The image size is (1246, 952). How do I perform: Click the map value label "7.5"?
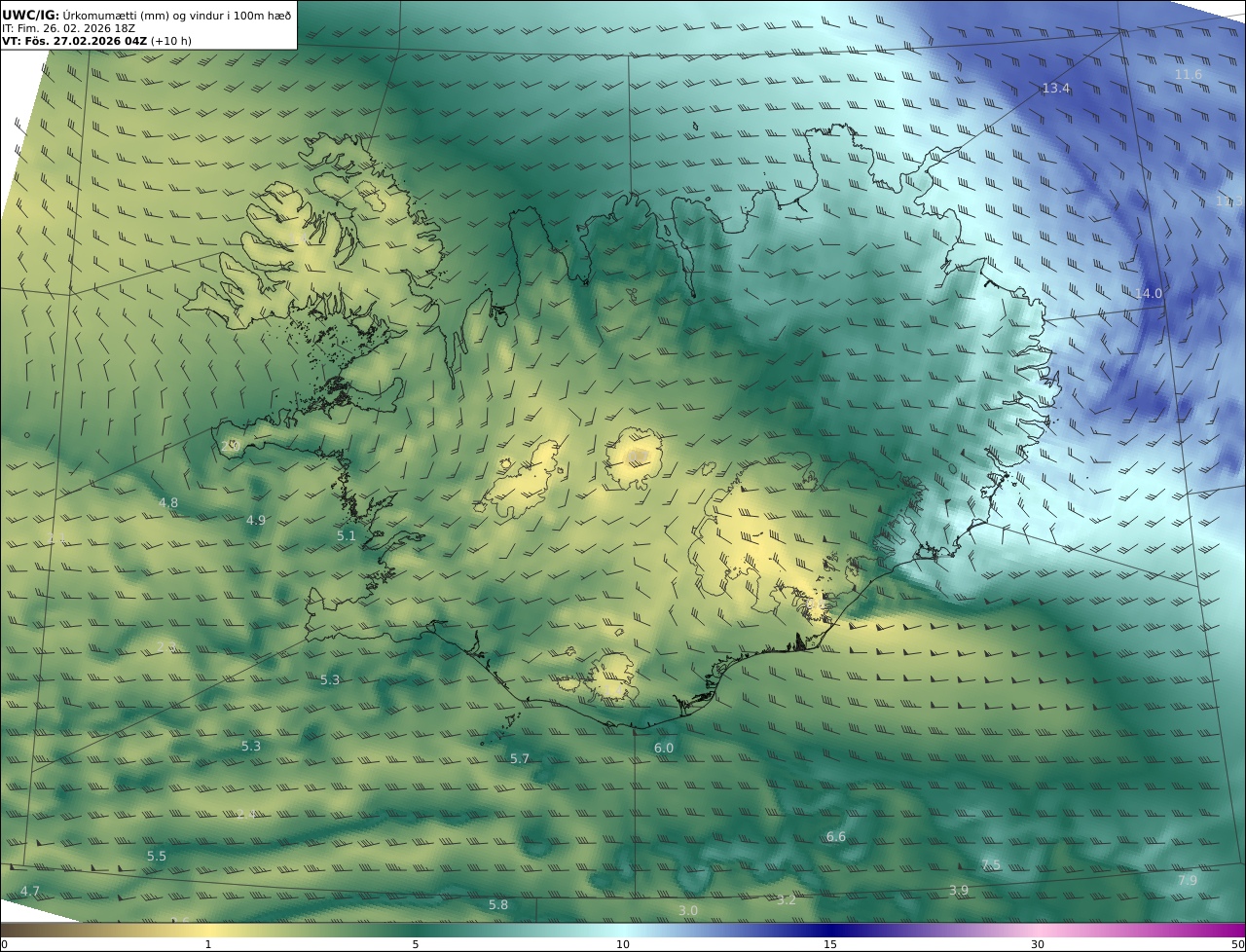tap(991, 865)
